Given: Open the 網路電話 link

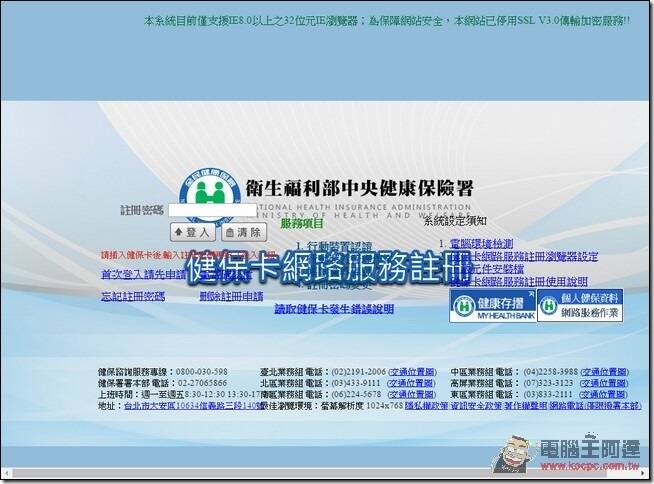Looking at the screenshot, I should (595, 406).
